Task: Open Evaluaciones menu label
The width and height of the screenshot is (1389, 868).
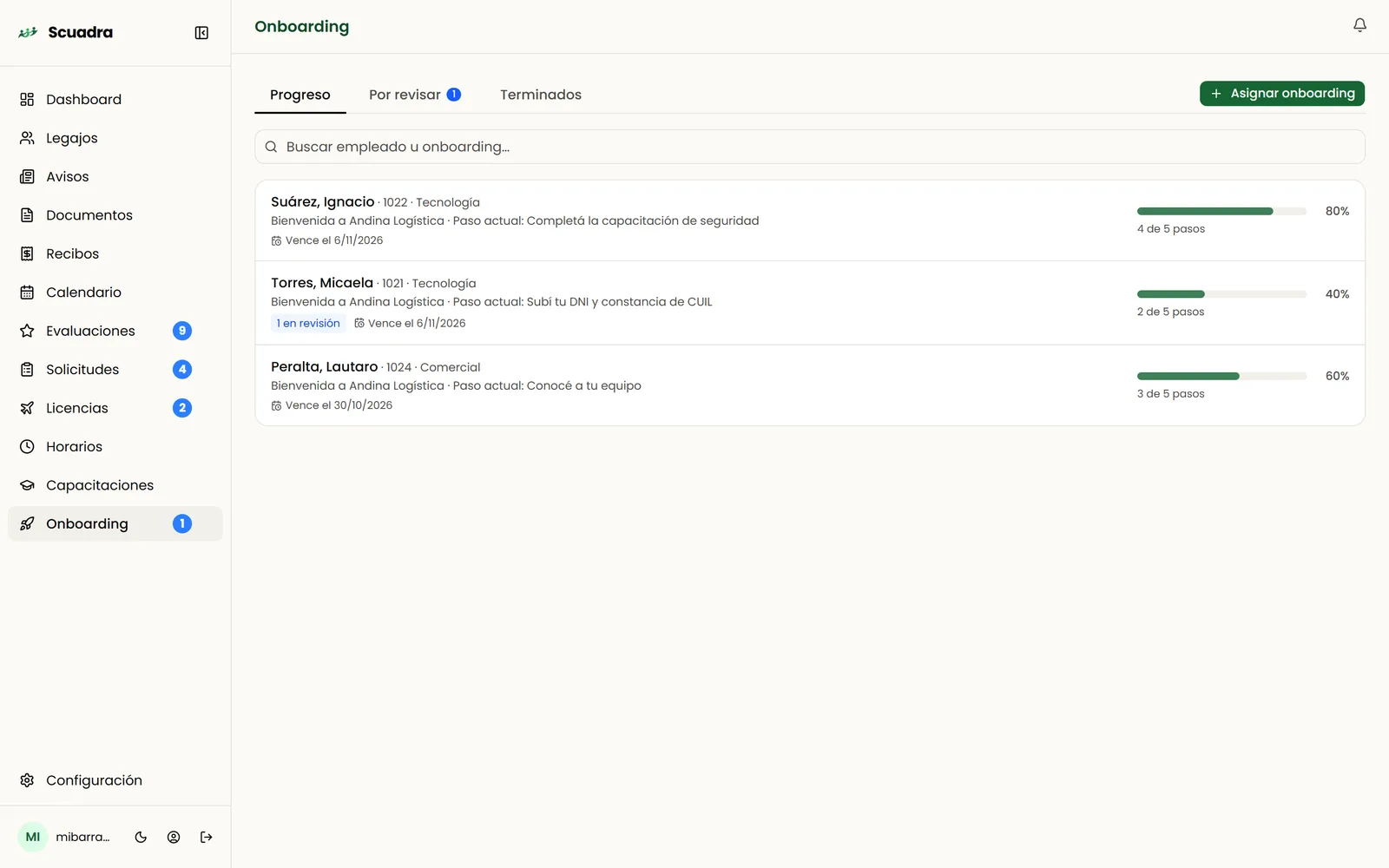Action: point(90,331)
